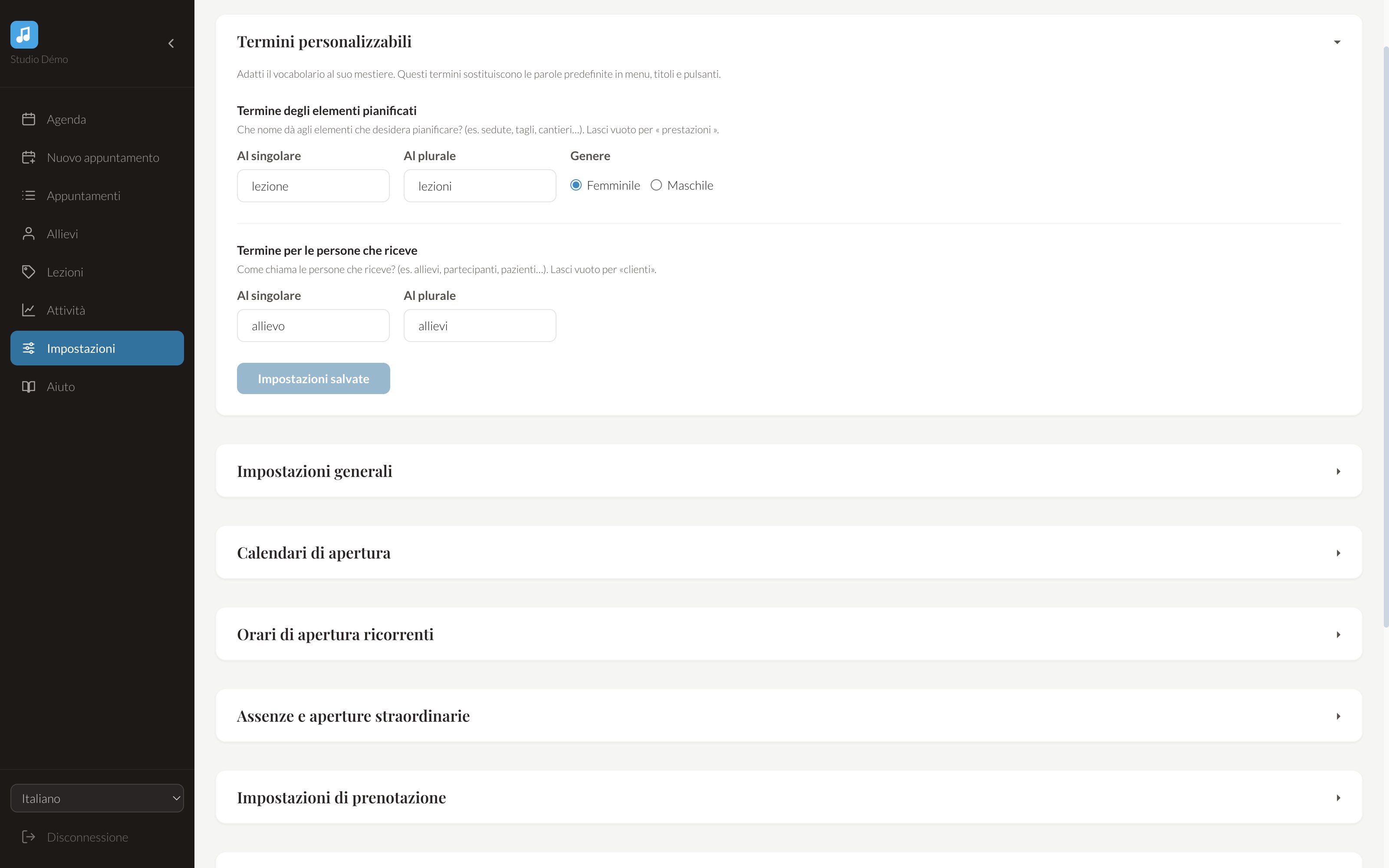1389x868 pixels.
Task: Click the Studio Démo music note logo
Action: (24, 35)
